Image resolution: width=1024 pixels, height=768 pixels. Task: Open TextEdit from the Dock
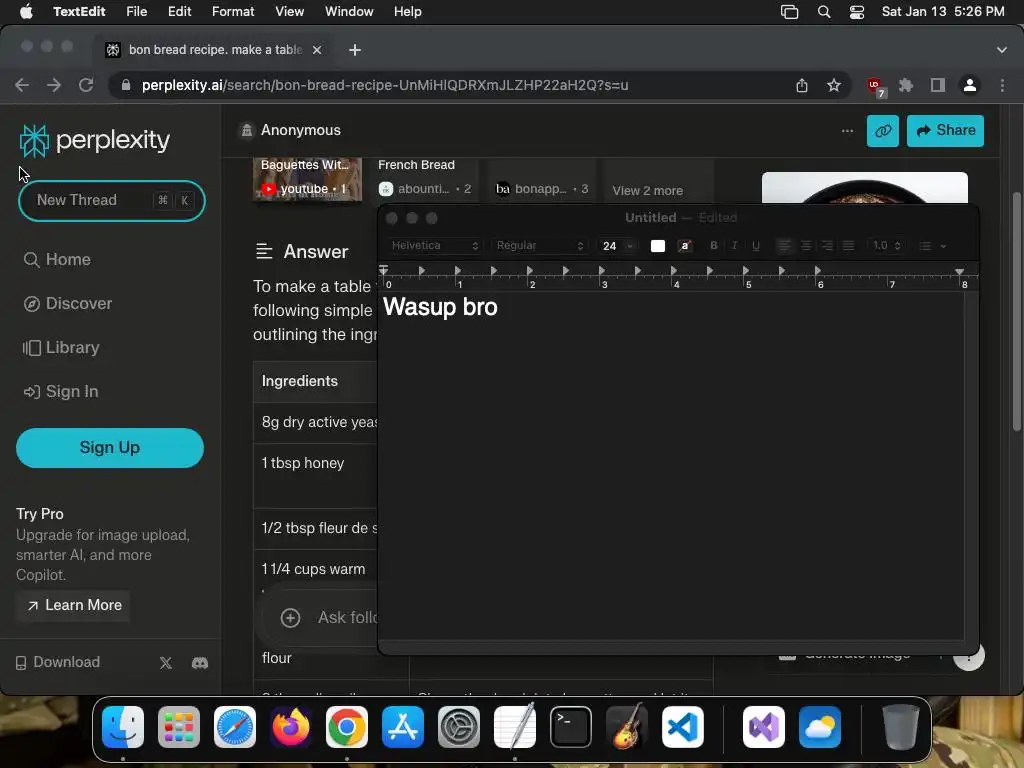[515, 727]
